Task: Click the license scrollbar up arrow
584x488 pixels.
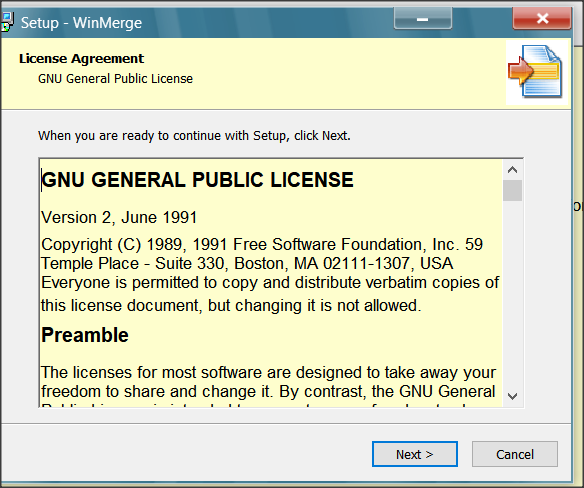Action: (512, 170)
